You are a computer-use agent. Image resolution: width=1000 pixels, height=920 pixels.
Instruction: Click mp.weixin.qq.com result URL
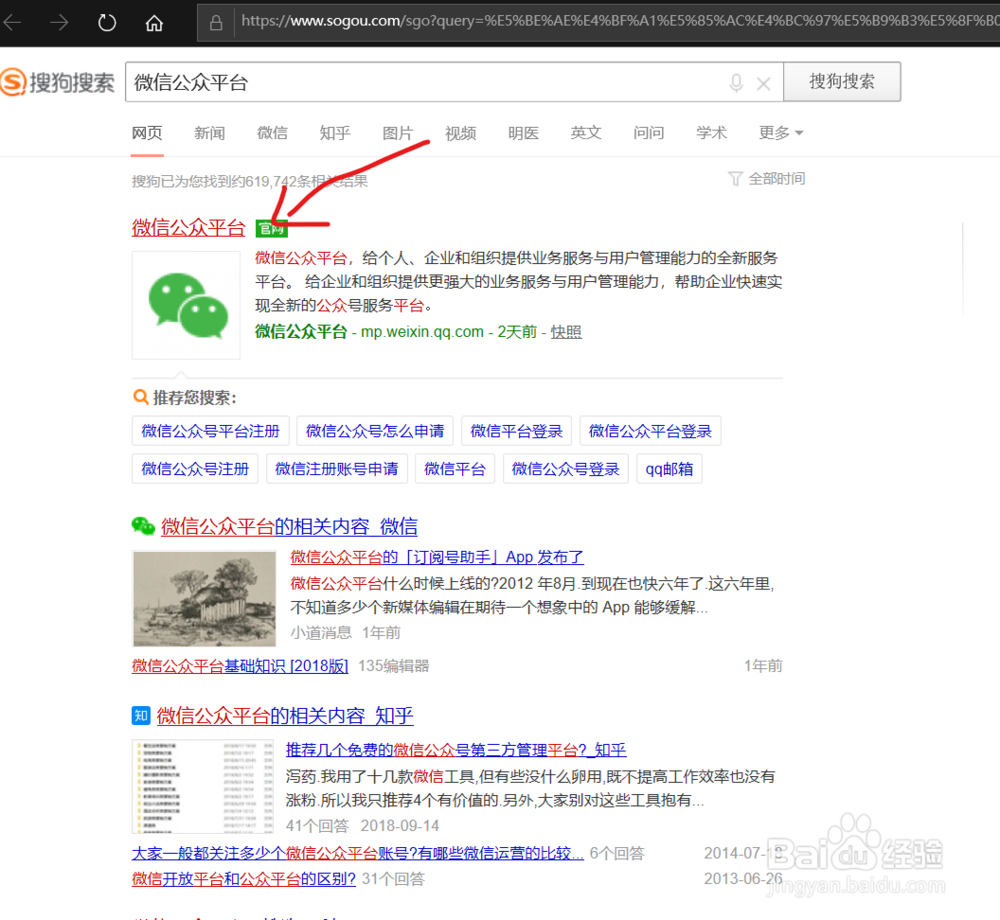[x=422, y=332]
